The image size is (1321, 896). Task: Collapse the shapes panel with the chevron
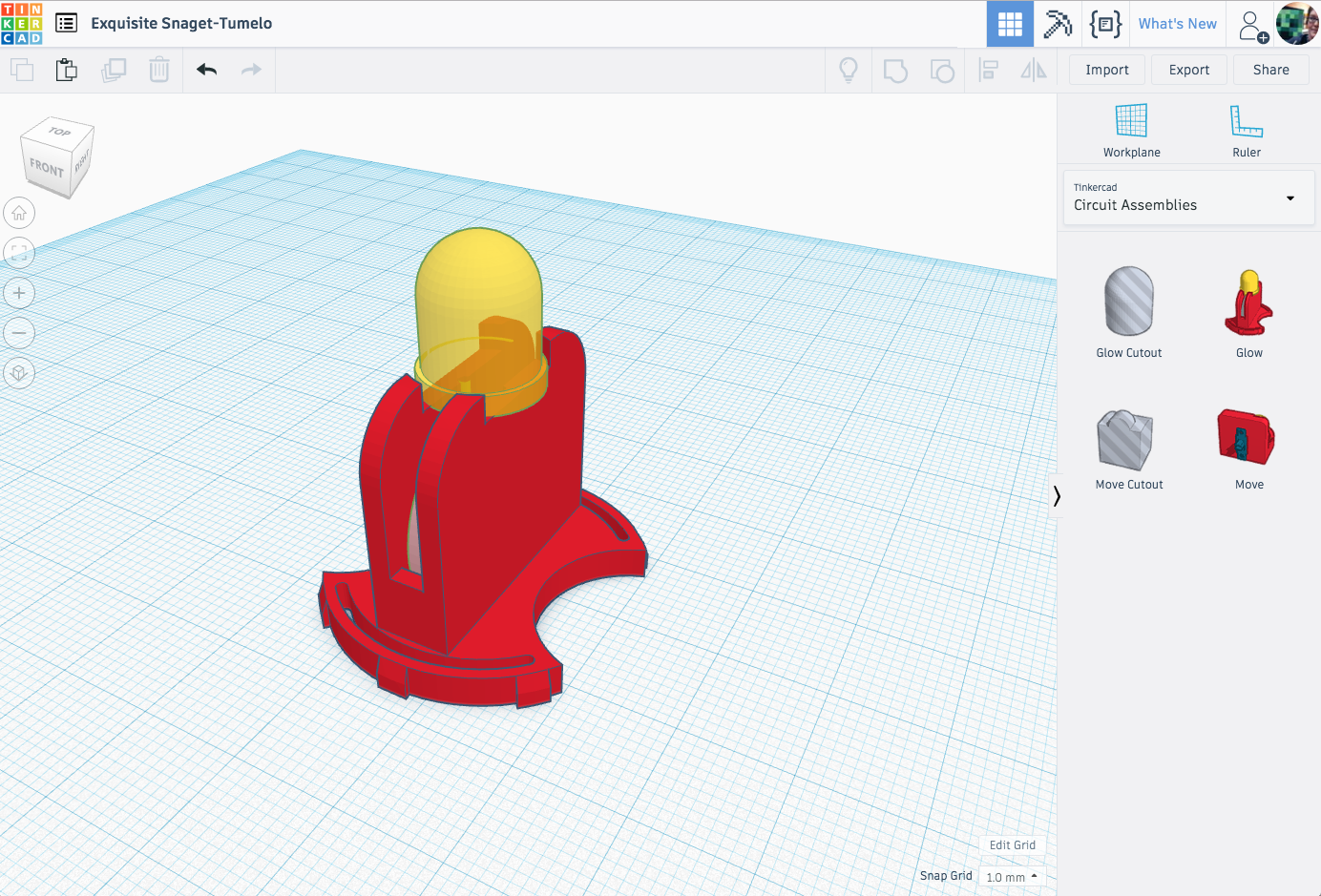tap(1057, 495)
